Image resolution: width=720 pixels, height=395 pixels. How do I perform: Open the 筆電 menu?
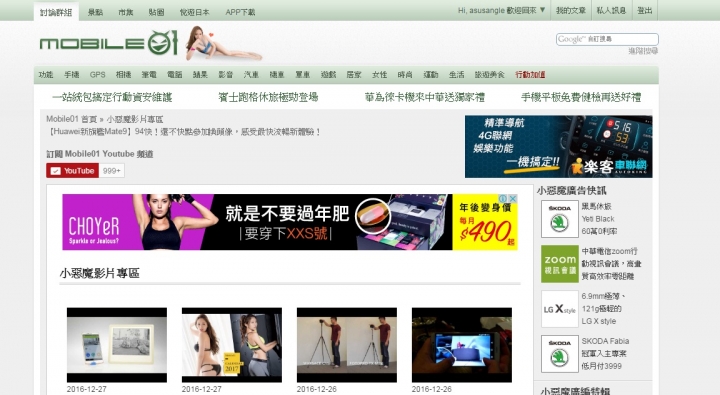pos(149,74)
